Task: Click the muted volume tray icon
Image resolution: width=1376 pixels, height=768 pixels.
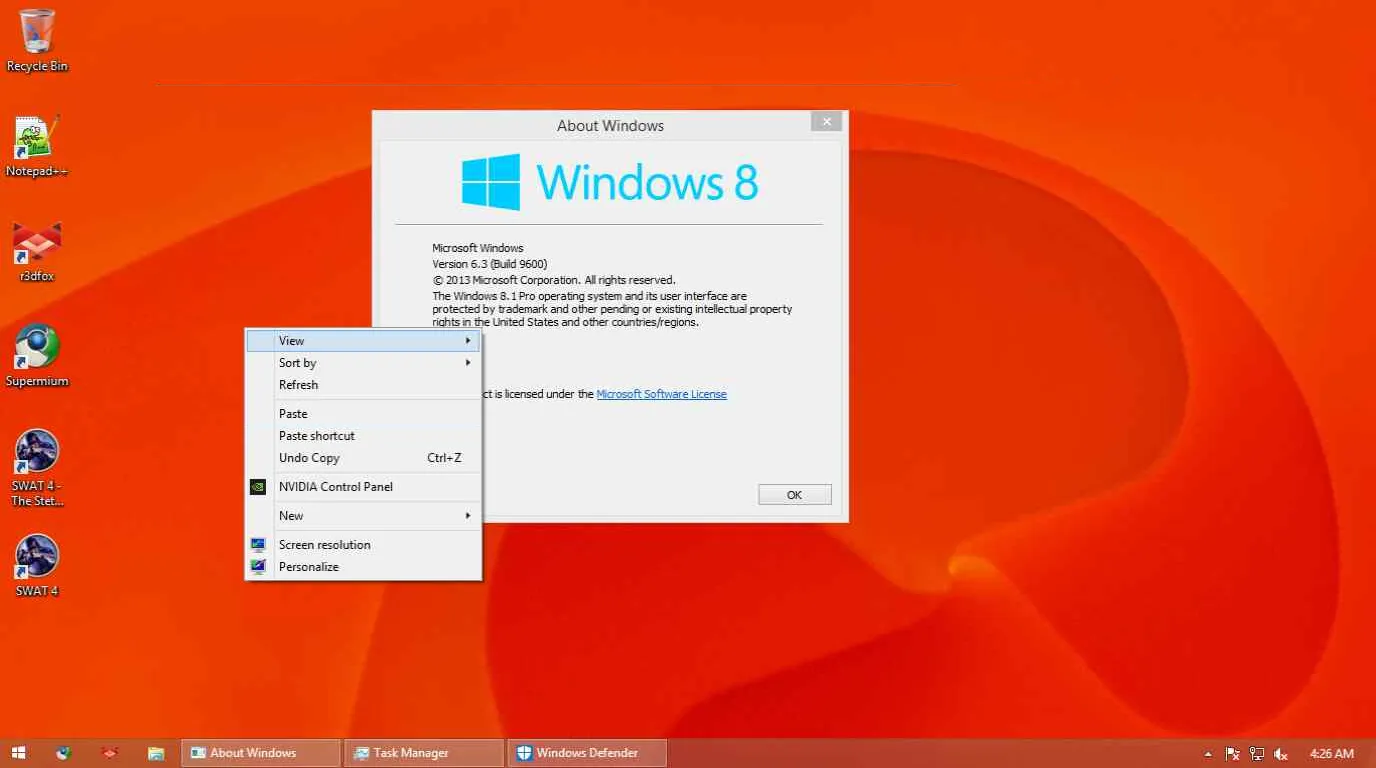Action: [1281, 754]
